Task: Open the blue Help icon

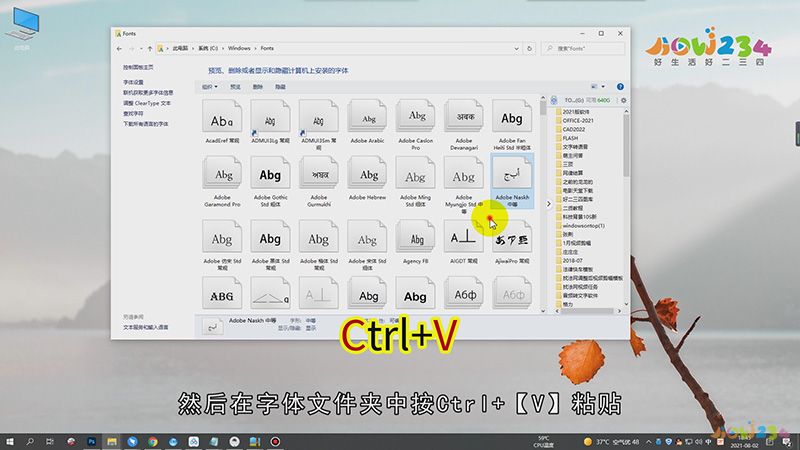Action: [x=620, y=87]
